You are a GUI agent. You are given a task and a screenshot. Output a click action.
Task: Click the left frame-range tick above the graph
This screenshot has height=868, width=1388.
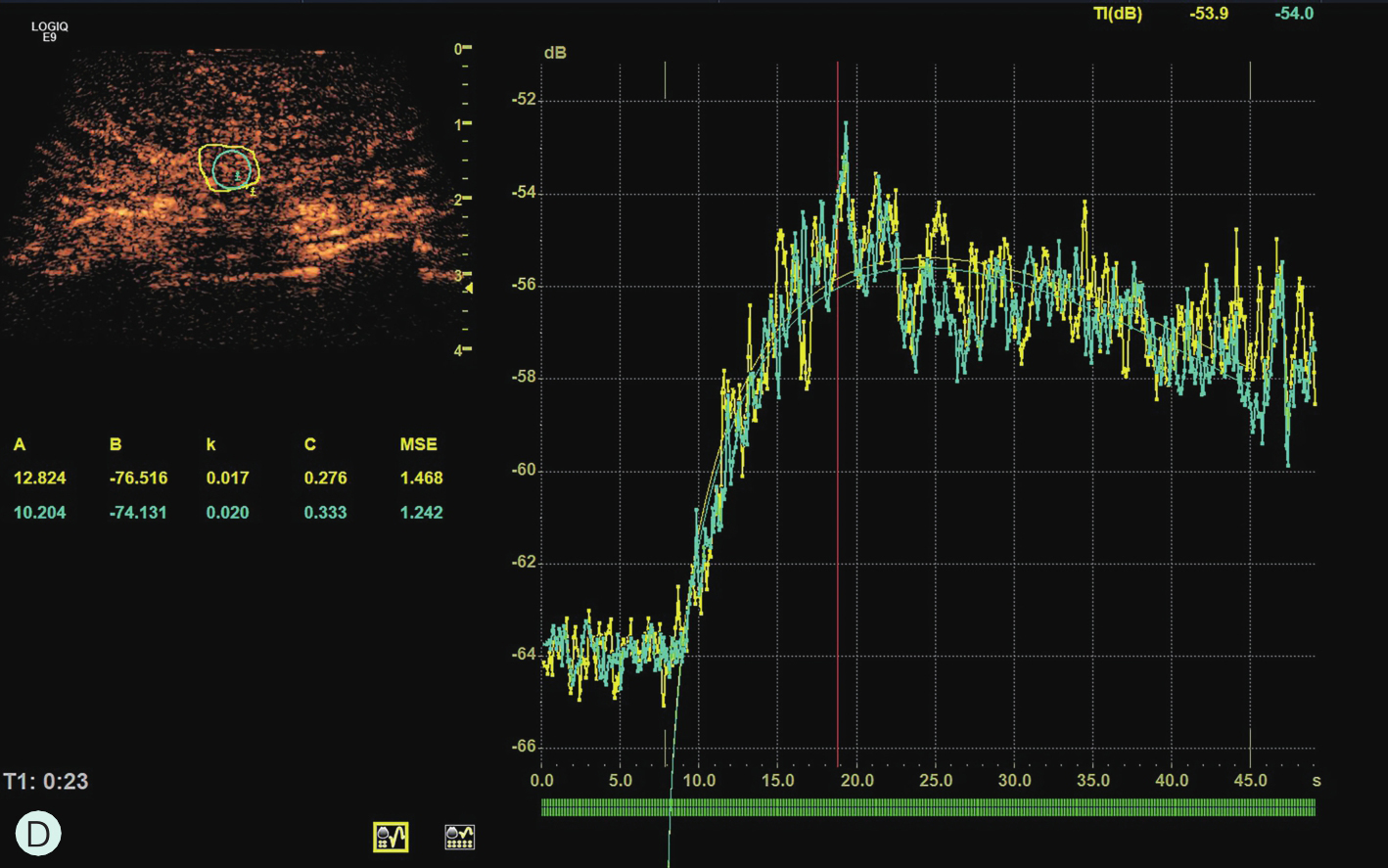coord(666,80)
